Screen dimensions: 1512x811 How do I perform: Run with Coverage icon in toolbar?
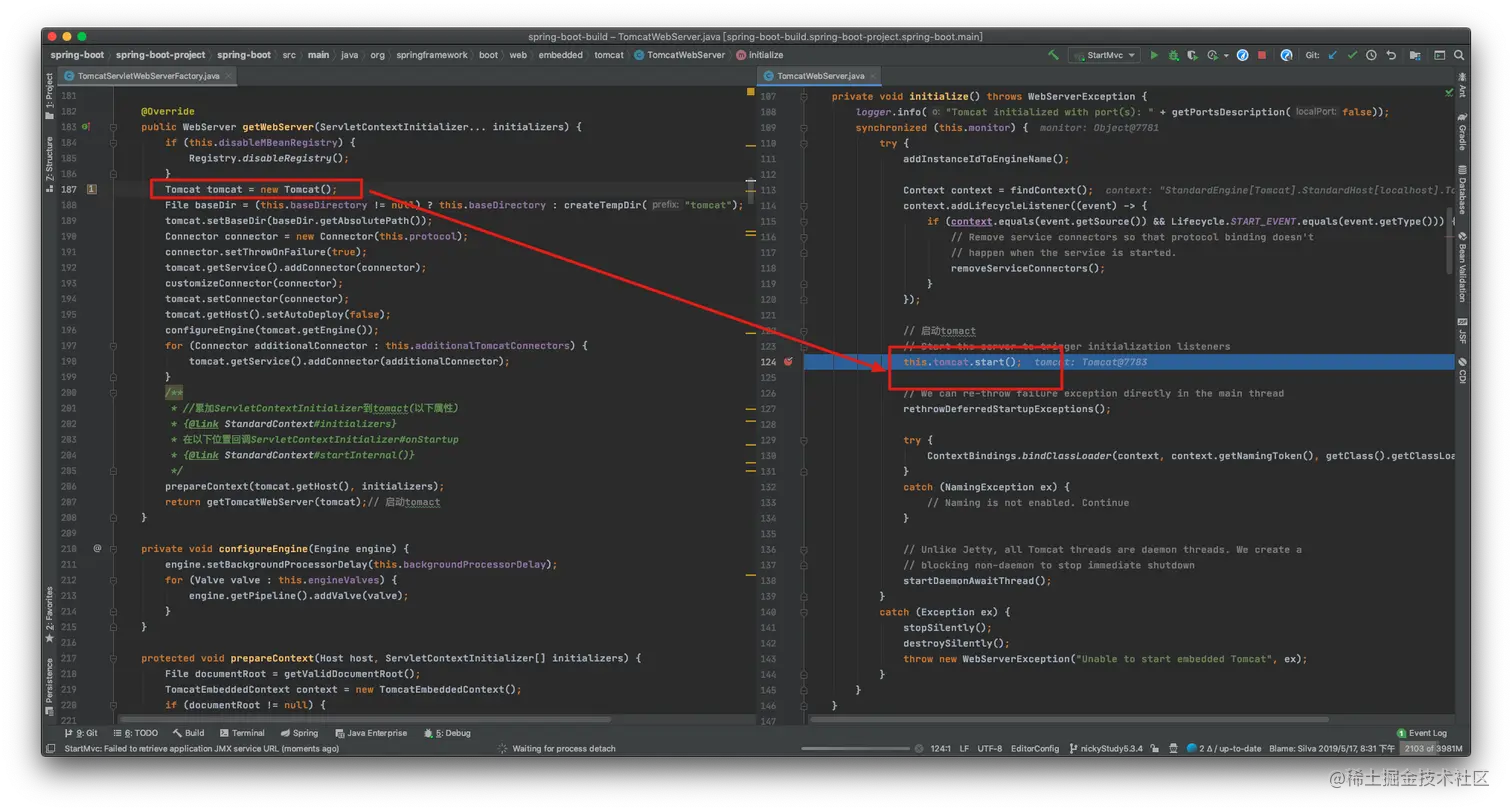[1192, 55]
